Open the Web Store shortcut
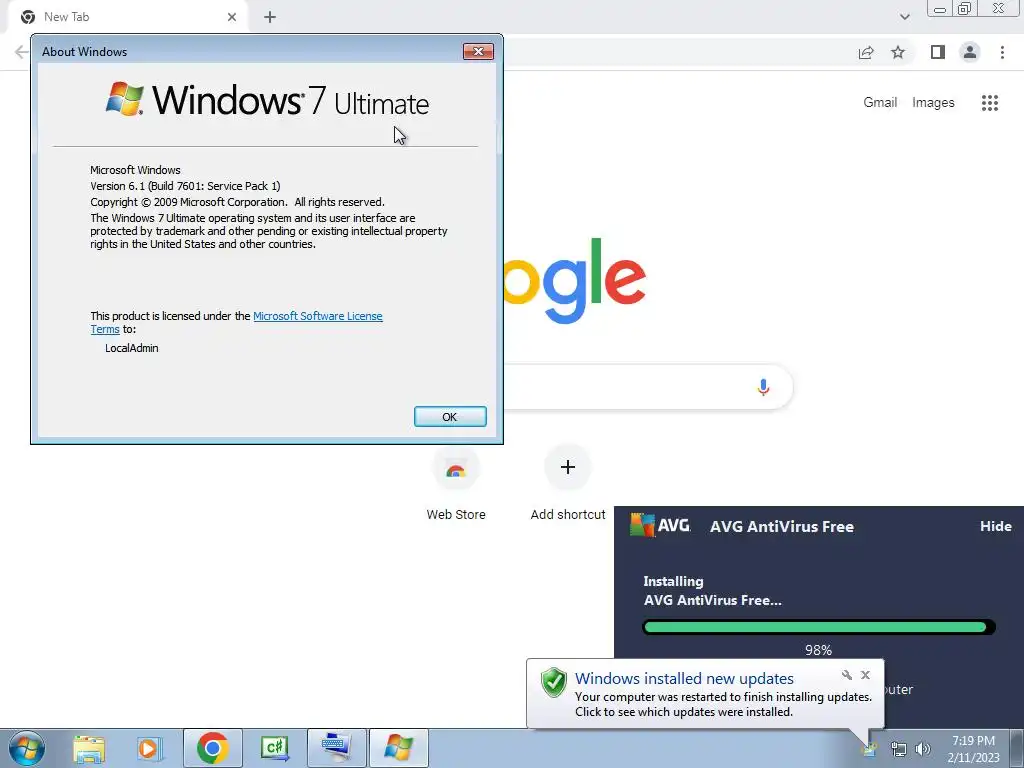The height and width of the screenshot is (768, 1024). tap(456, 483)
